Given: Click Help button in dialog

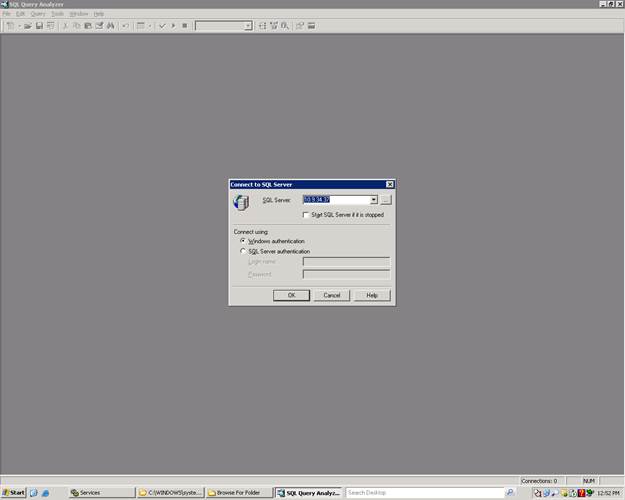Looking at the screenshot, I should (372, 295).
